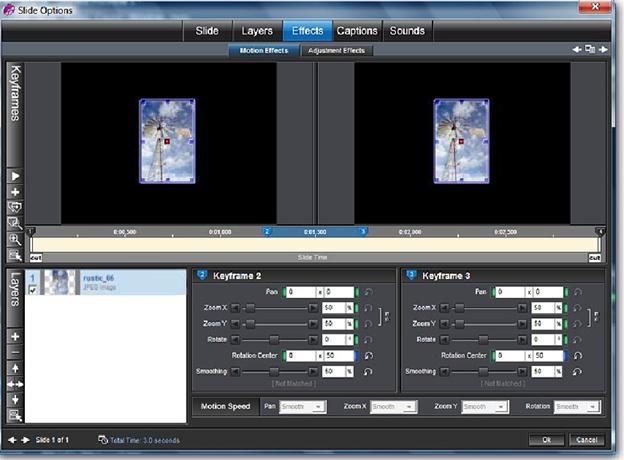This screenshot has width=624, height=460.
Task: Open the Pan motion speed dropdown
Action: tap(303, 407)
